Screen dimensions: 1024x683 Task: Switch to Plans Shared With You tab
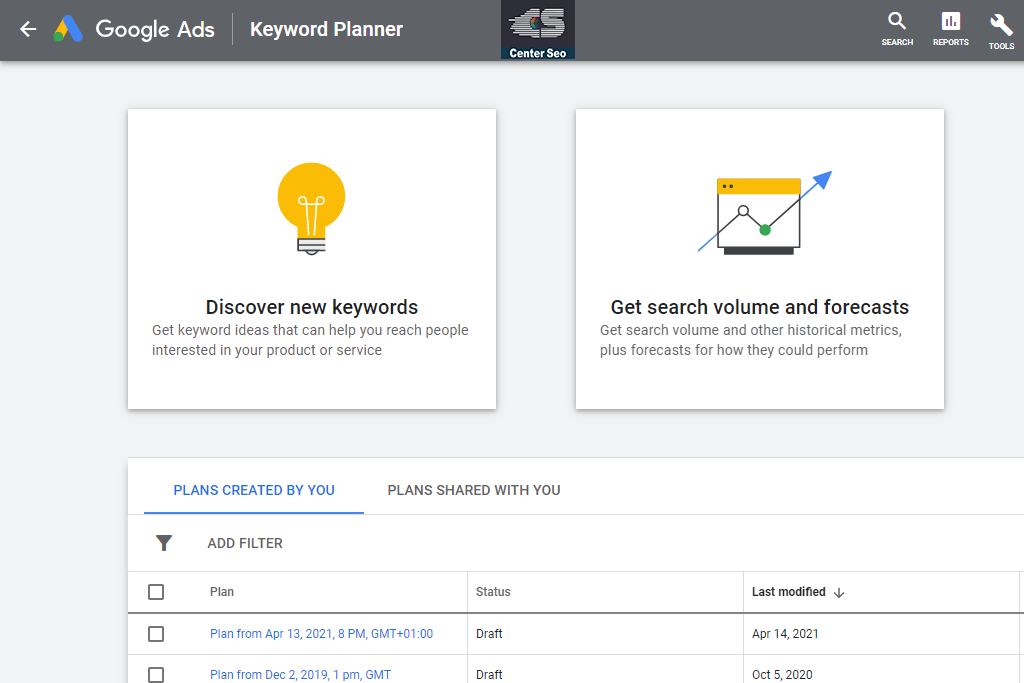pyautogui.click(x=474, y=490)
